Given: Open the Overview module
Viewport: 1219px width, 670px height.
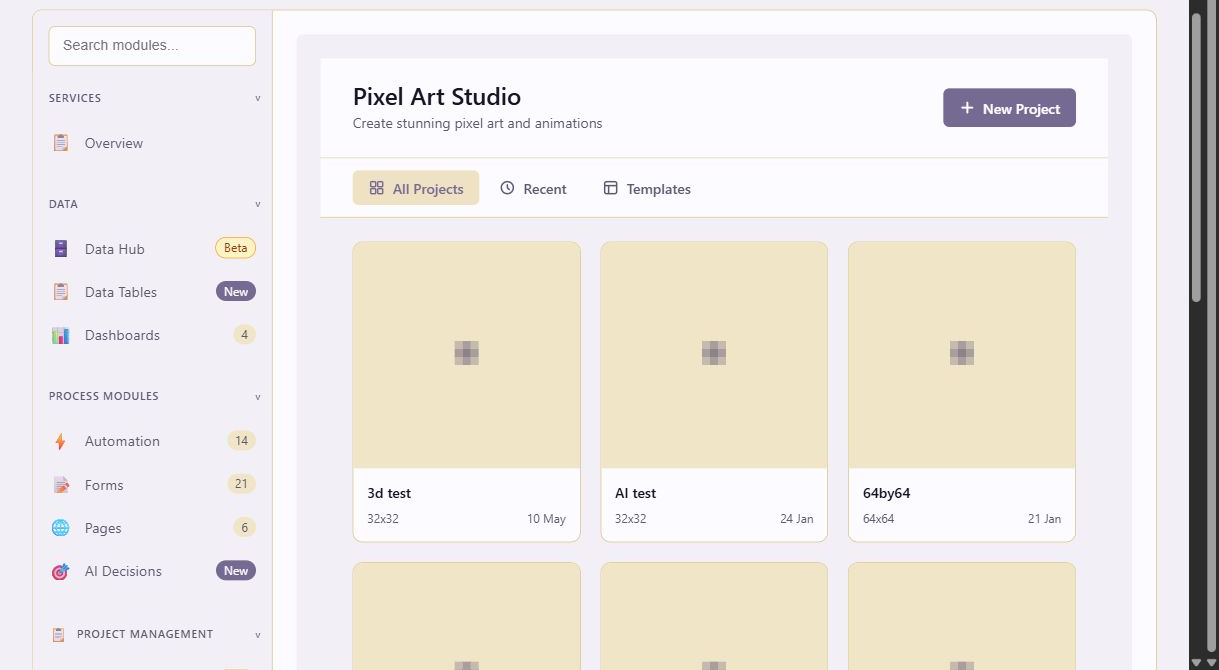Looking at the screenshot, I should 152,143.
